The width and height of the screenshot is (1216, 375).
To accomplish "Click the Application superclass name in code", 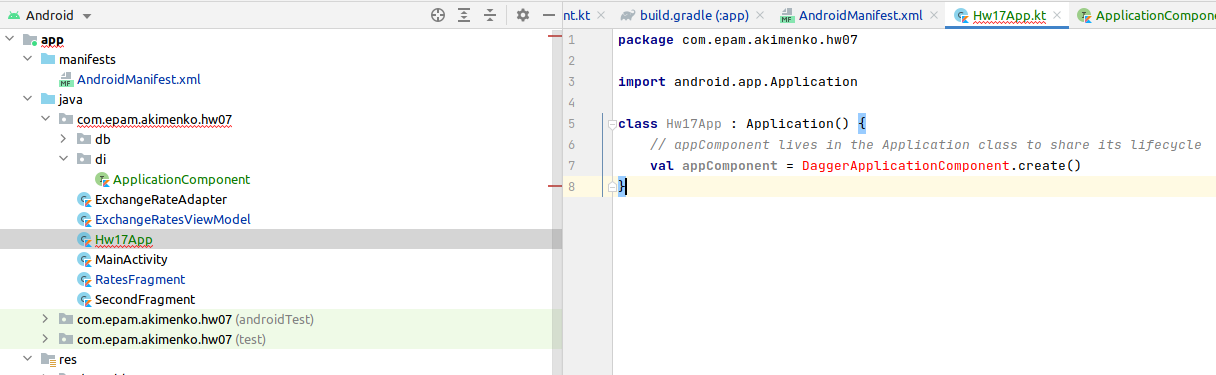I will [790, 124].
